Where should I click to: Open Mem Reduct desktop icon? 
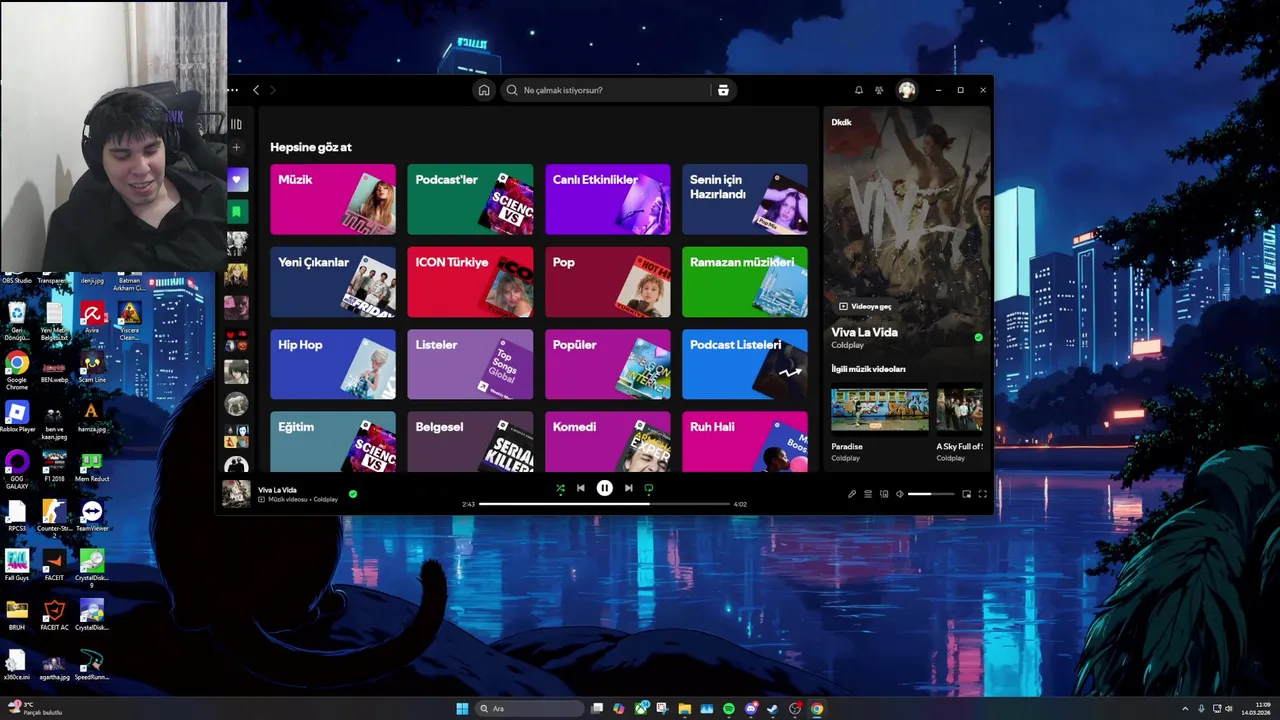click(x=92, y=467)
